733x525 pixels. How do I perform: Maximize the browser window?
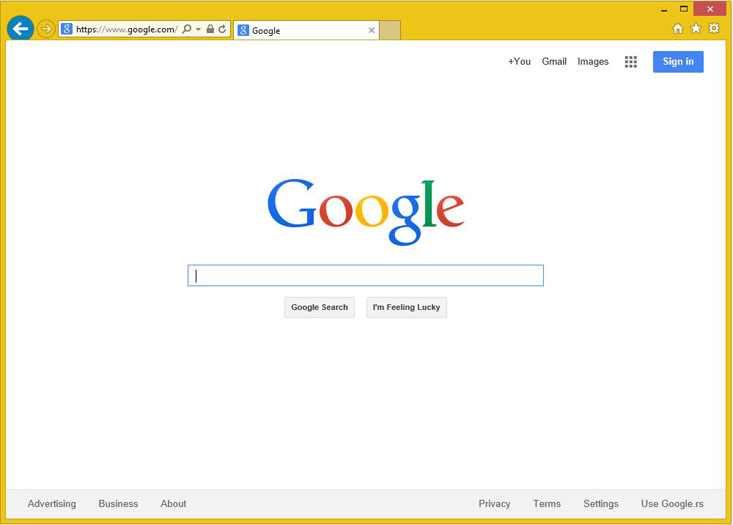(x=683, y=9)
